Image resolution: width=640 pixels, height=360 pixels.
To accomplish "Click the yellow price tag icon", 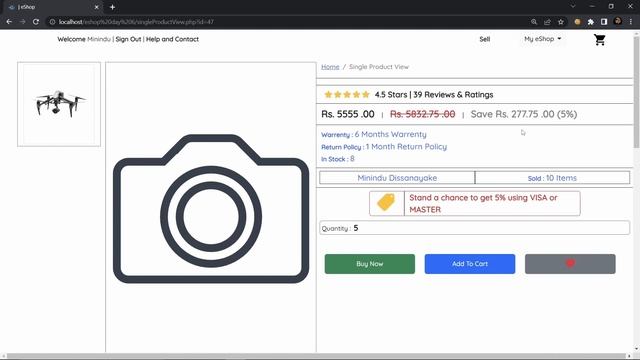I will [386, 202].
